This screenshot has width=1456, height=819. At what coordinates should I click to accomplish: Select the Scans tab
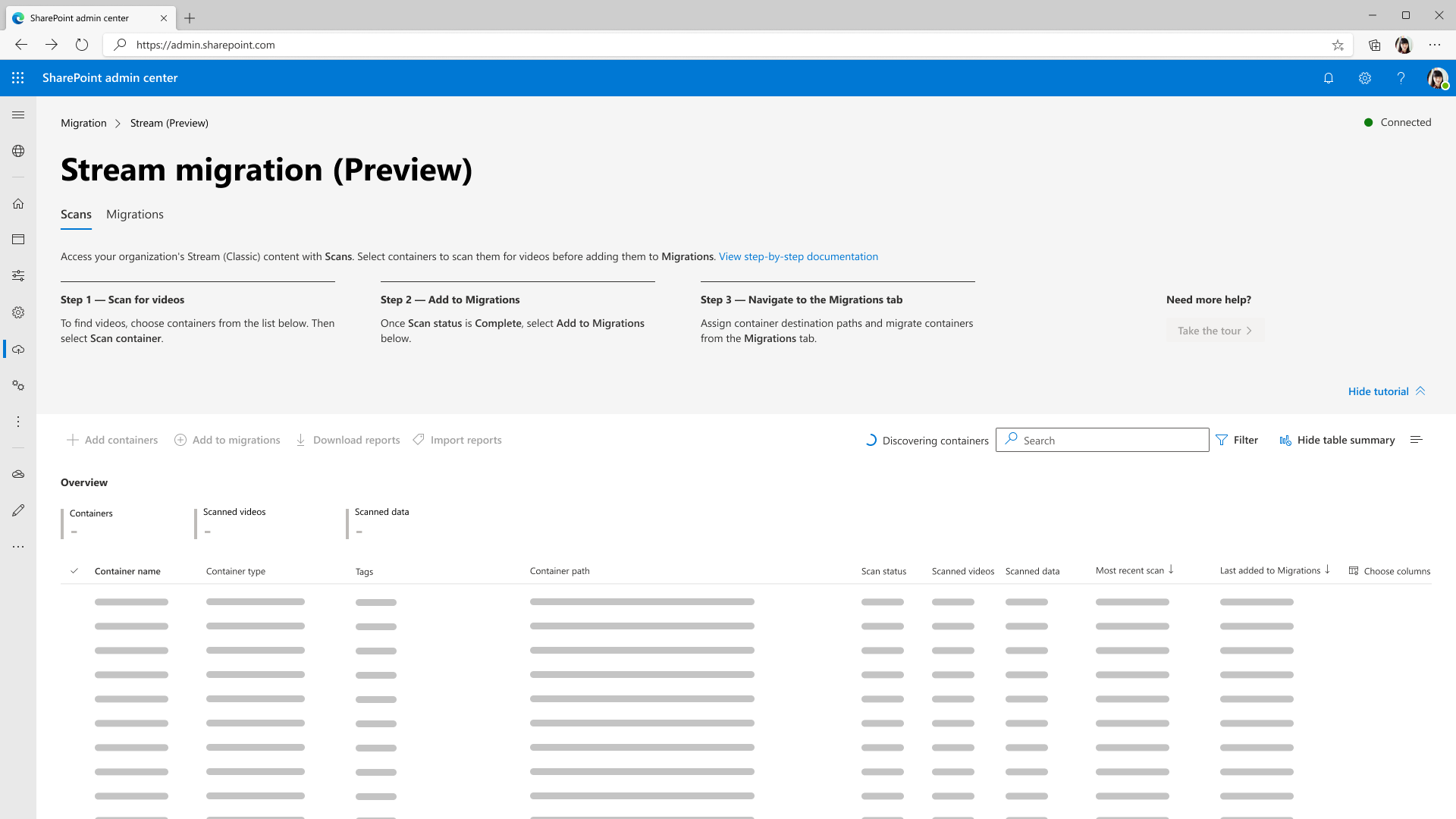click(x=75, y=214)
